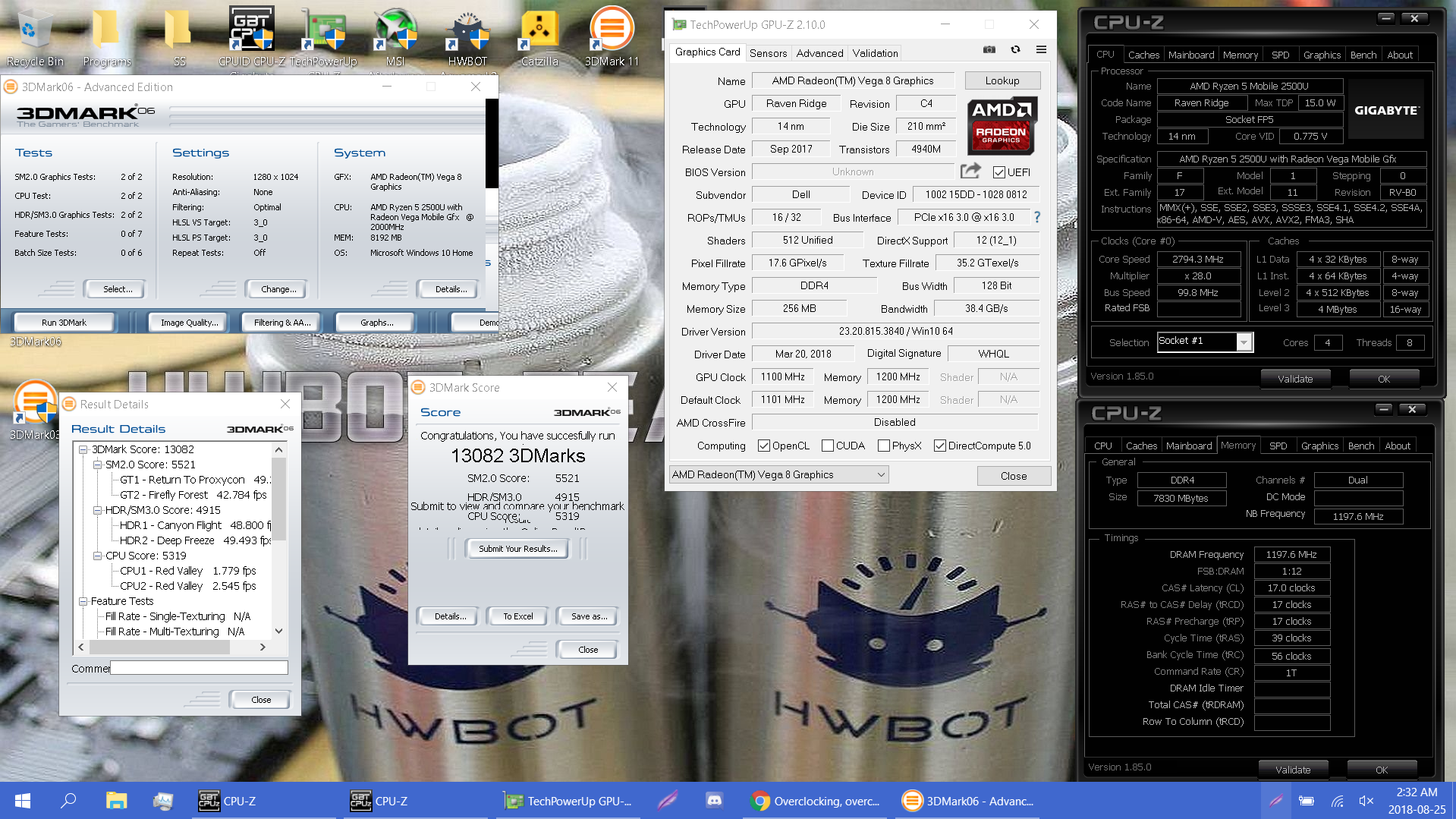Image resolution: width=1456 pixels, height=819 pixels.
Task: Open the GPU selection dropdown in GPU-Z
Action: click(x=778, y=474)
